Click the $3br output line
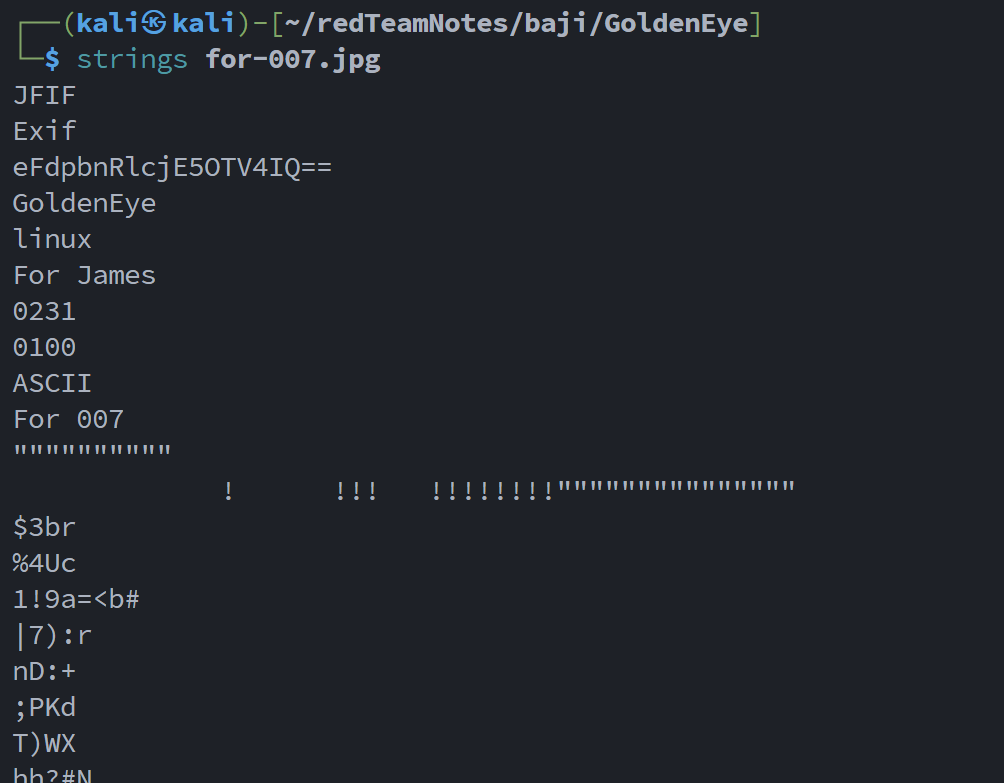This screenshot has height=783, width=1004. point(44,527)
